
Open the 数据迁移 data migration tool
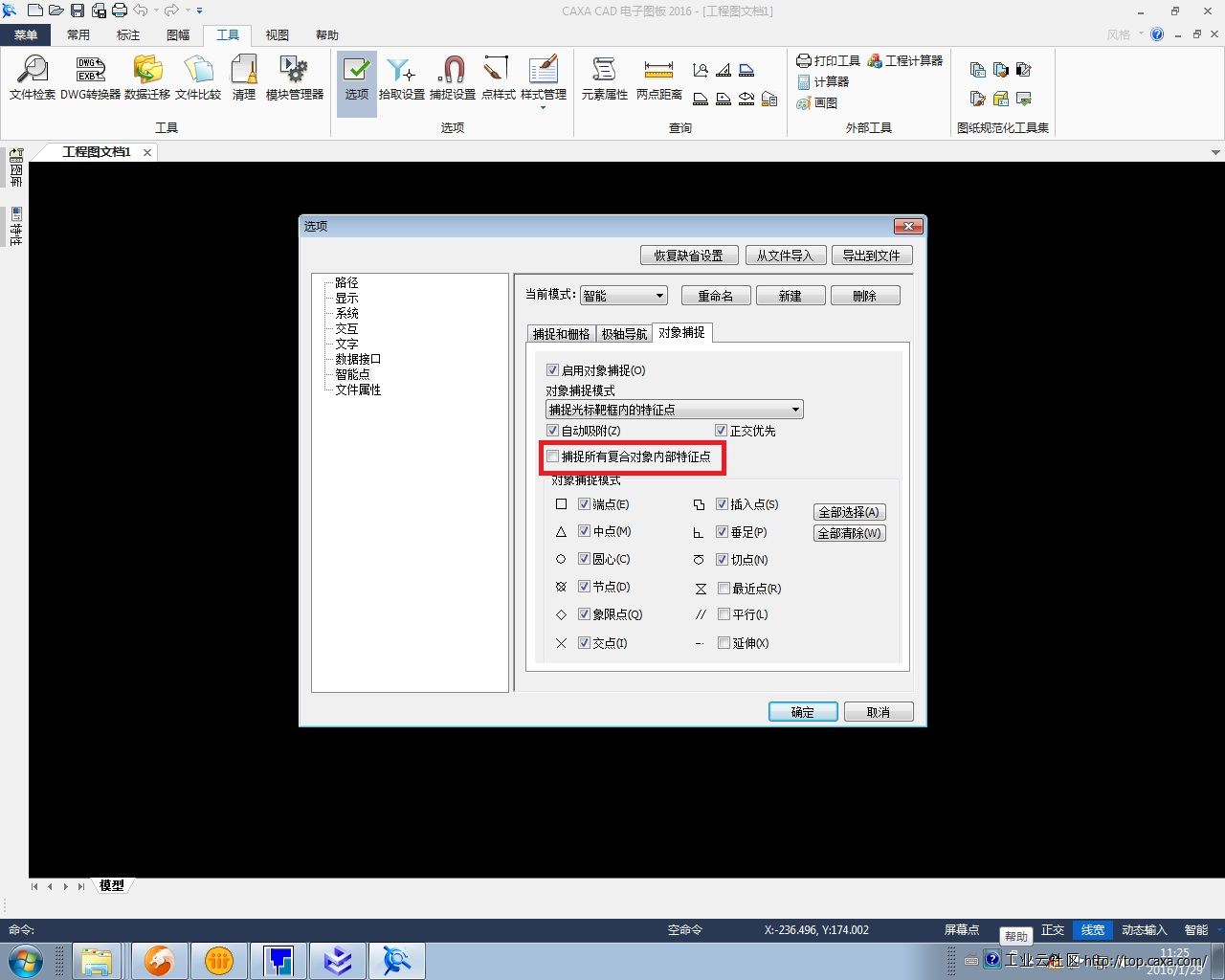pos(147,78)
